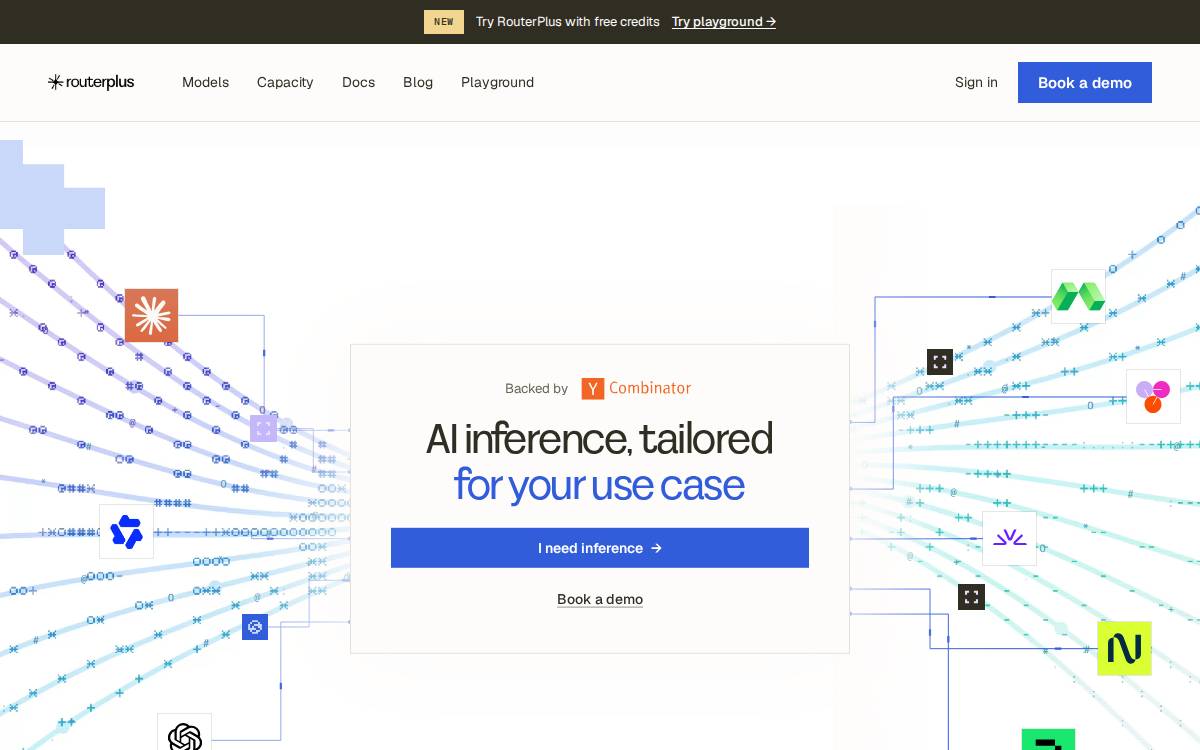Click the "Try RouterPlus with free credits" text
The image size is (1200, 750).
tap(568, 22)
